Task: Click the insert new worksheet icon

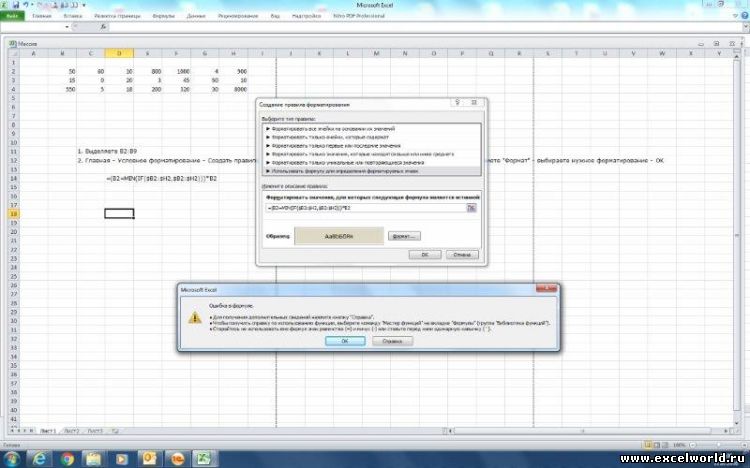Action: tap(115, 431)
